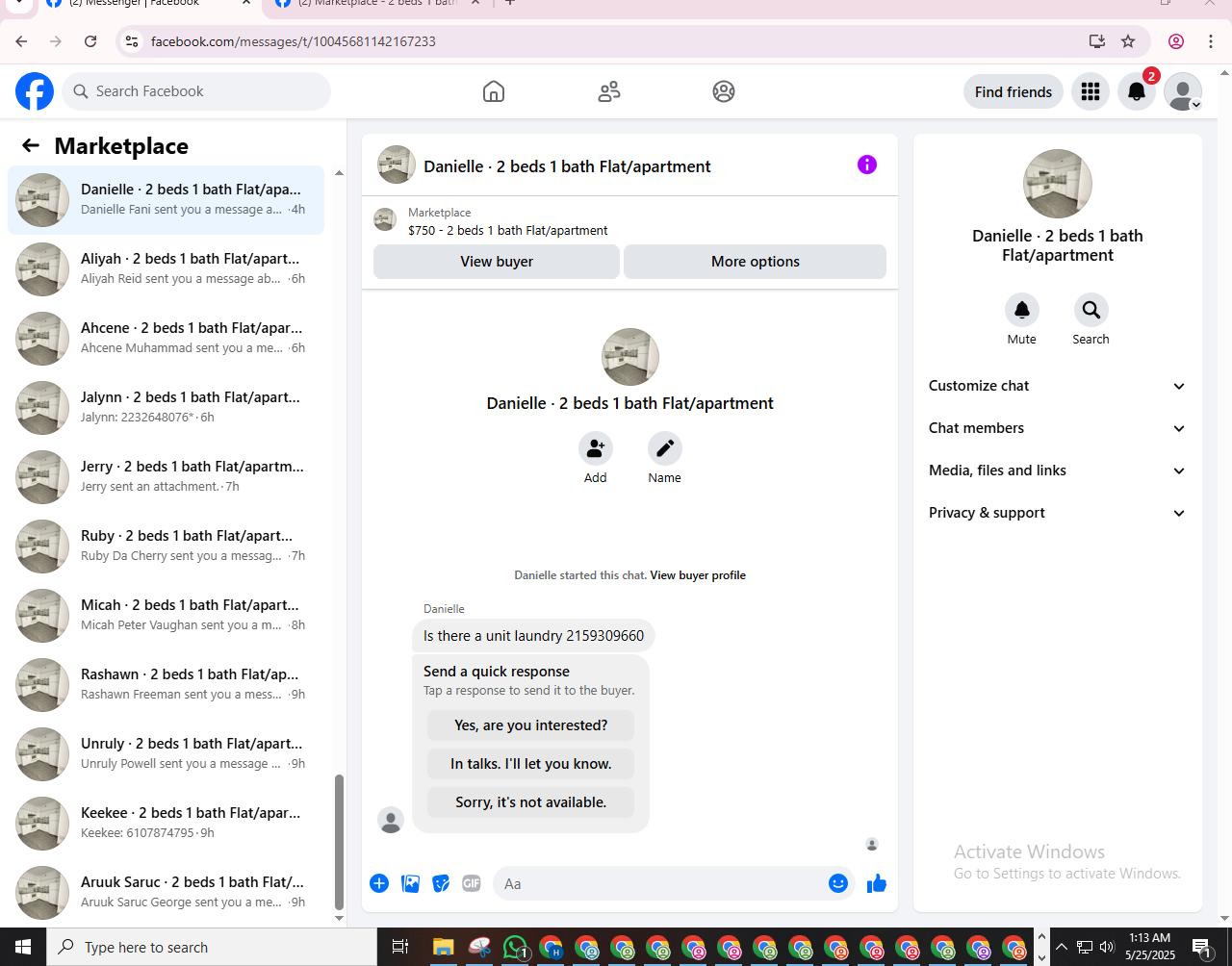
Task: Click the Windows taskbar search box
Action: (x=212, y=947)
